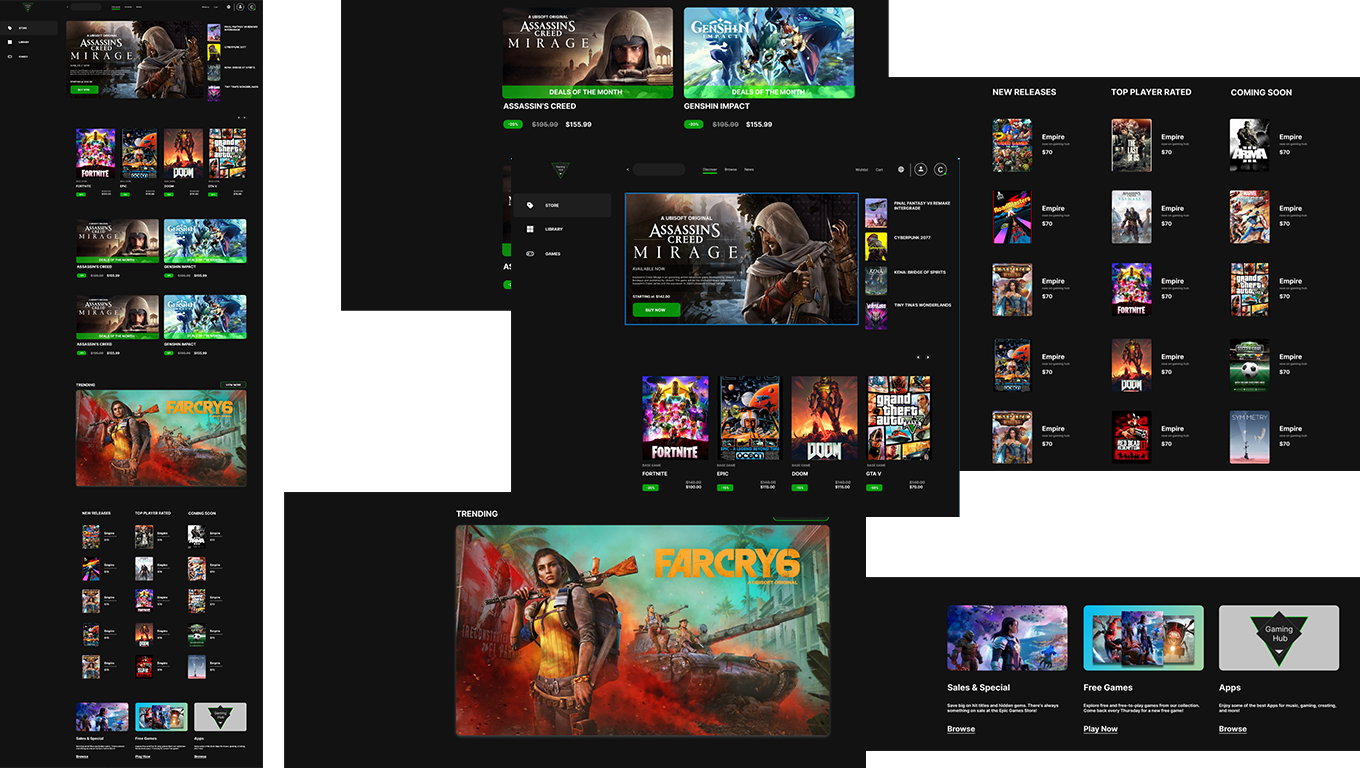Open the large Far Cry 6 trending banner
The image size is (1360, 768).
[x=643, y=631]
